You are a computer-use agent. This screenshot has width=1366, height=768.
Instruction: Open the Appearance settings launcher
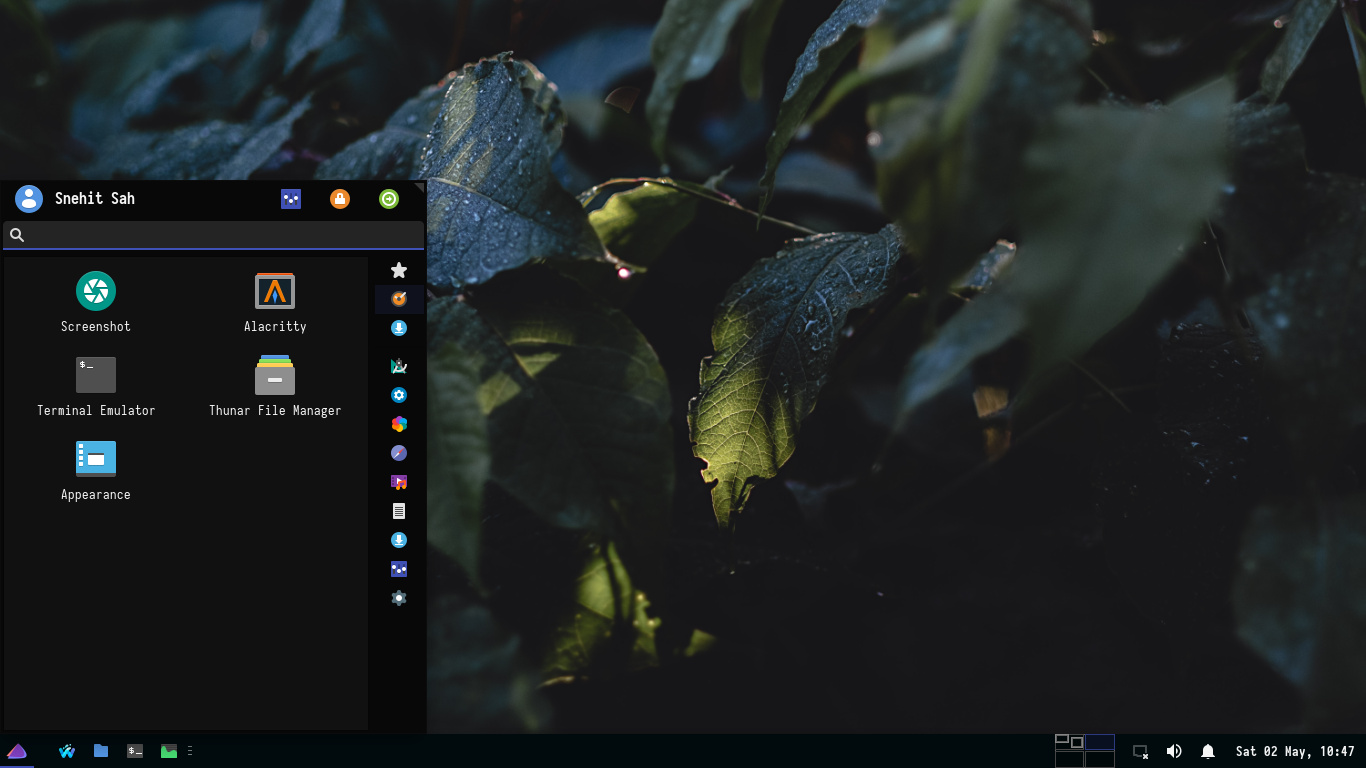96,470
